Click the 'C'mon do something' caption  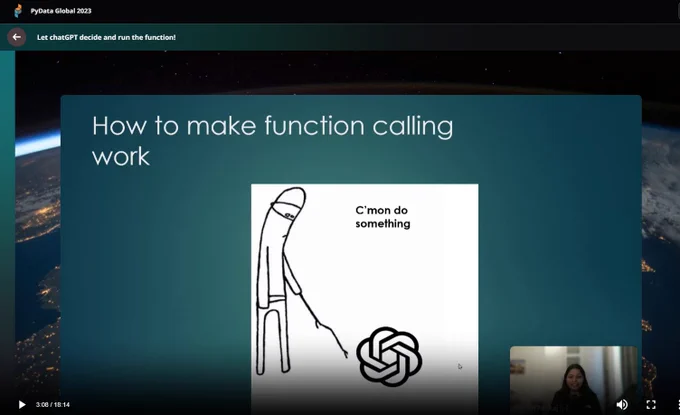click(382, 217)
